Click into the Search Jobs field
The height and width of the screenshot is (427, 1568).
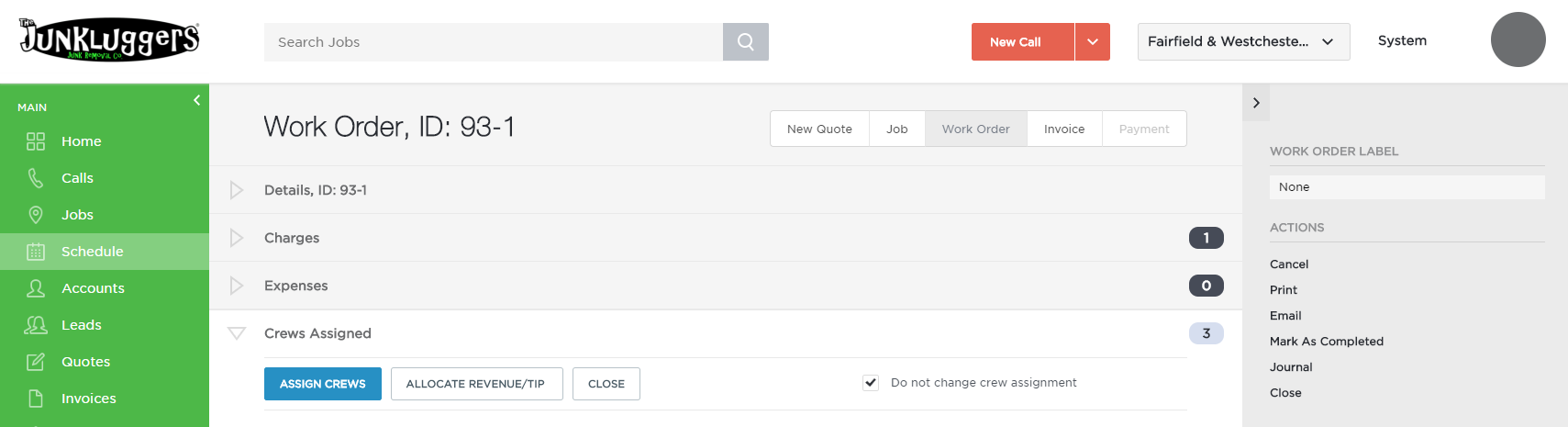pos(494,42)
